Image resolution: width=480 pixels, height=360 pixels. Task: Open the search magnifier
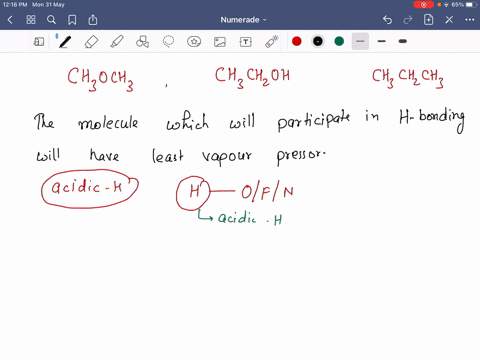coord(51,20)
